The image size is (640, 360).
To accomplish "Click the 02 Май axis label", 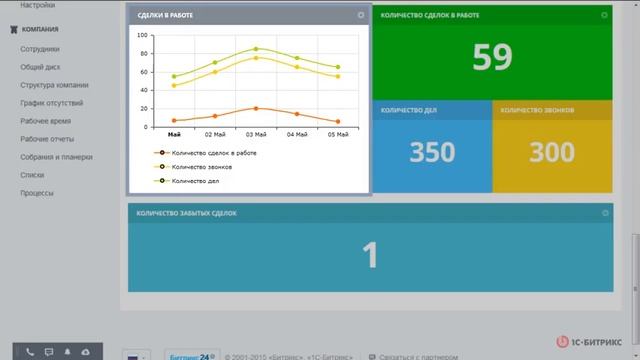I will (x=215, y=134).
